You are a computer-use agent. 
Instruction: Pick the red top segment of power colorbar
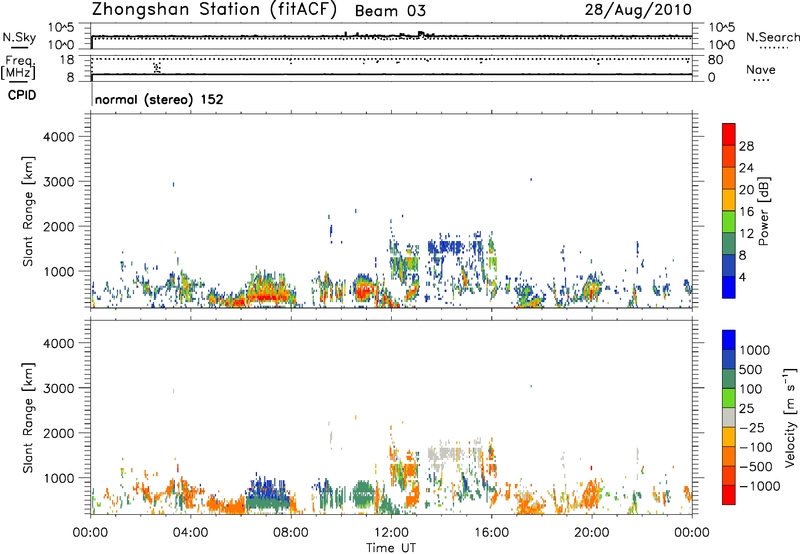click(729, 134)
